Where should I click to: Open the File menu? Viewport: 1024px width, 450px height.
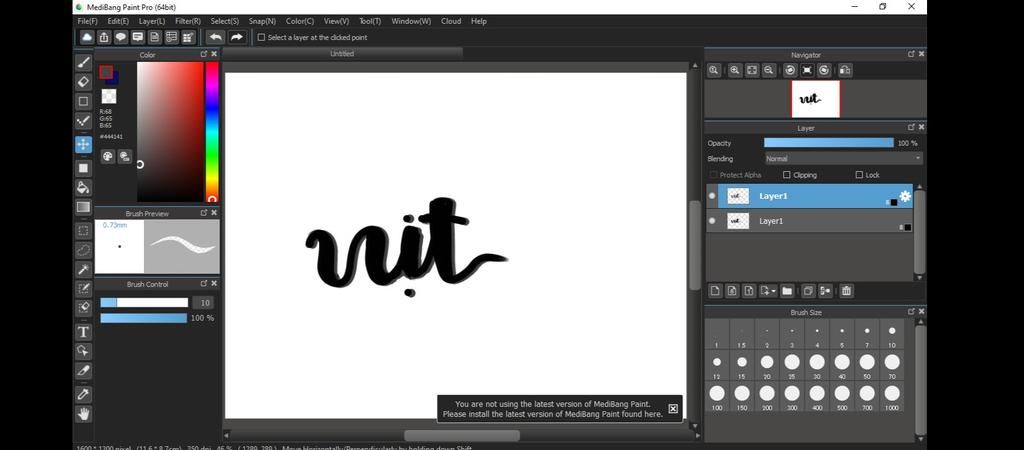(x=87, y=21)
